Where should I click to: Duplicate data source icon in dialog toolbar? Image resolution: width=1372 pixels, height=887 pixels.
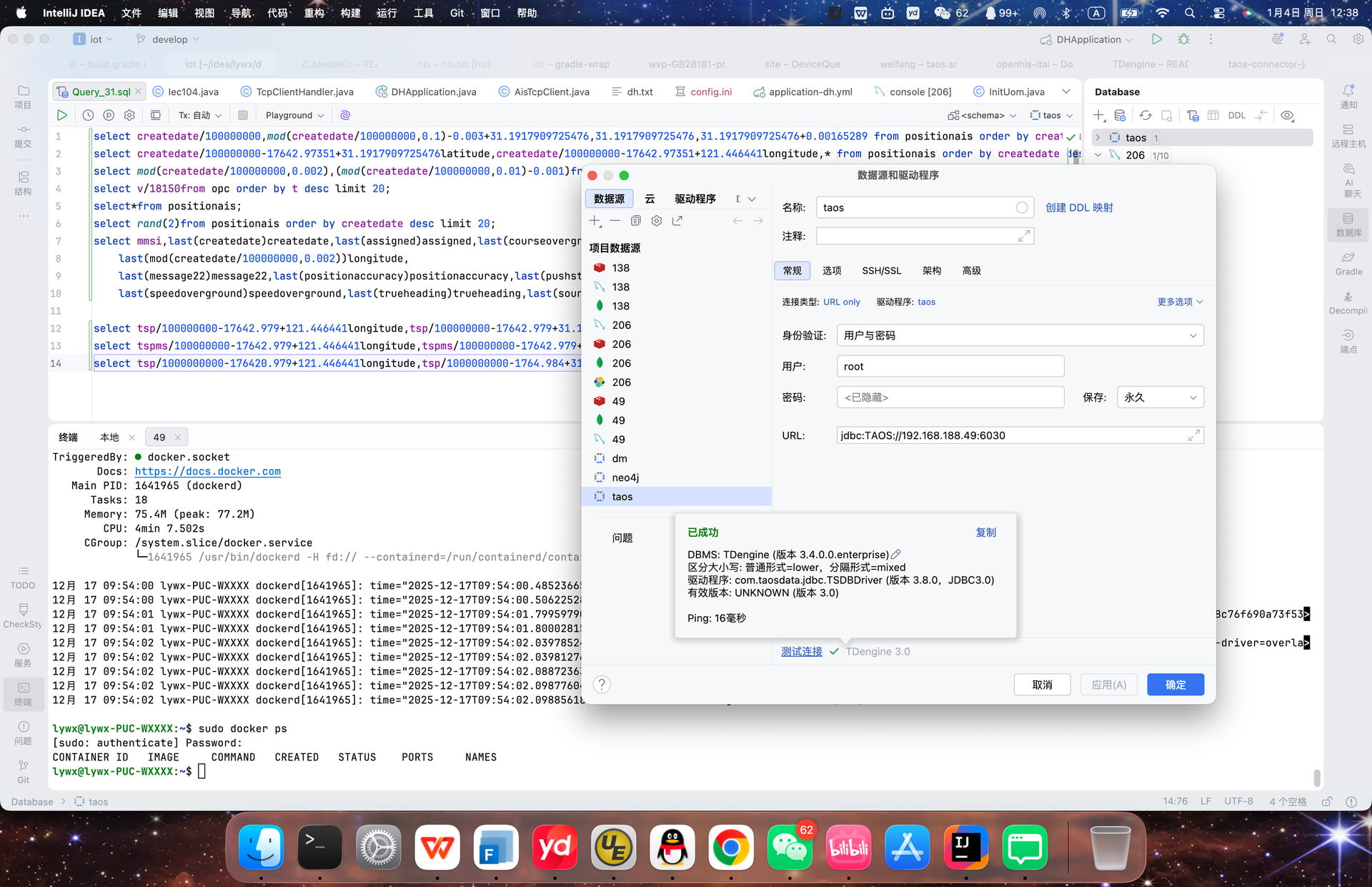click(x=635, y=221)
